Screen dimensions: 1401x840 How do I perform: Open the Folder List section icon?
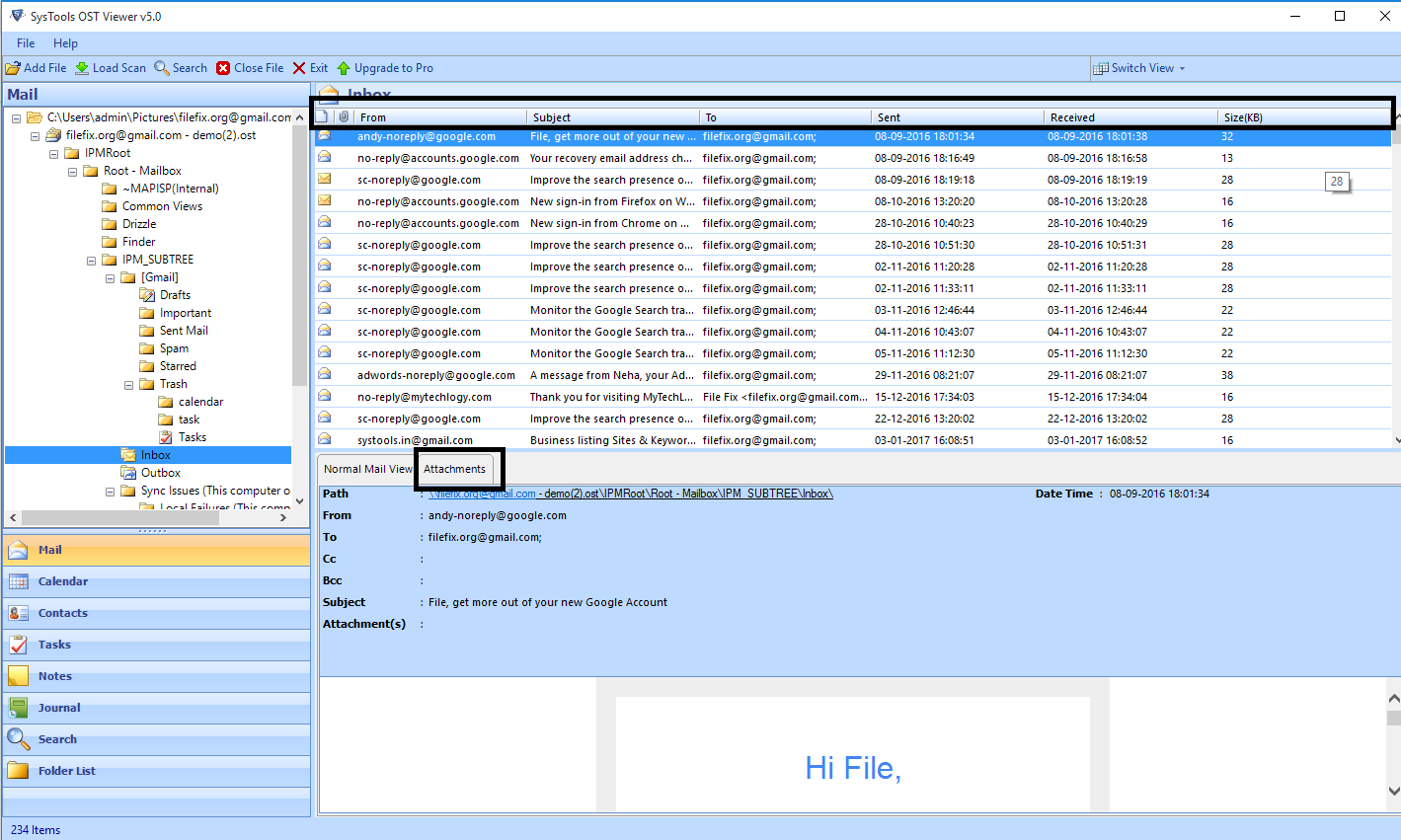[x=18, y=771]
